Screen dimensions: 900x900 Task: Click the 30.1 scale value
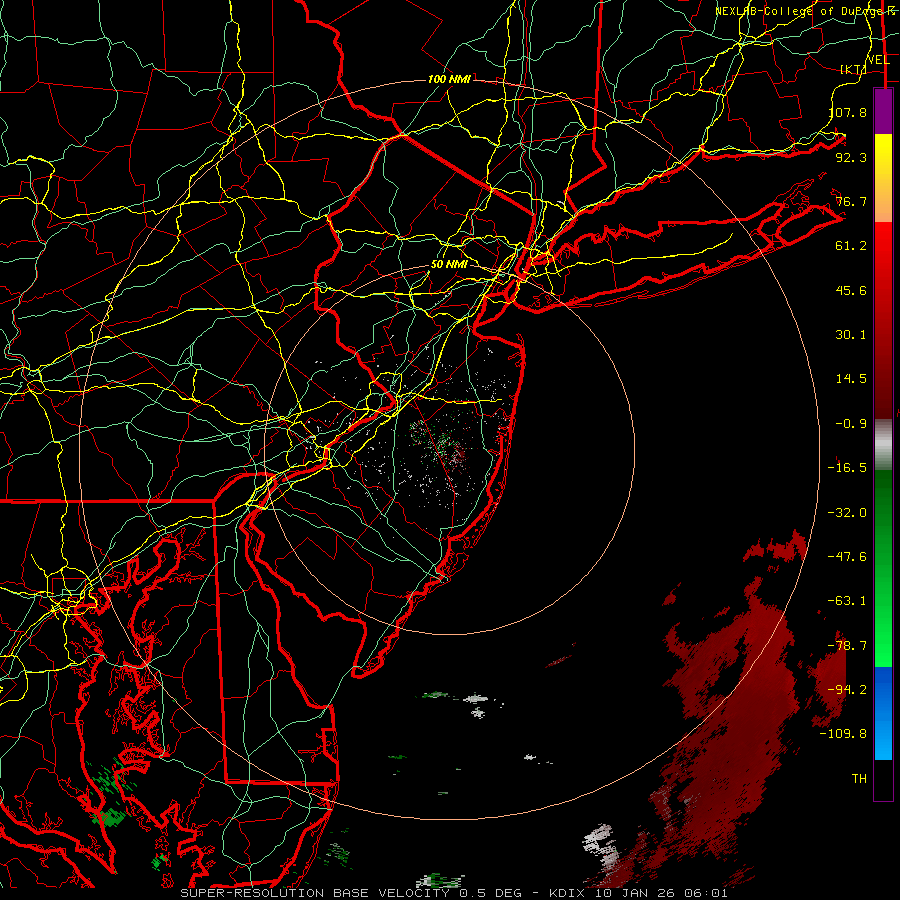[851, 335]
